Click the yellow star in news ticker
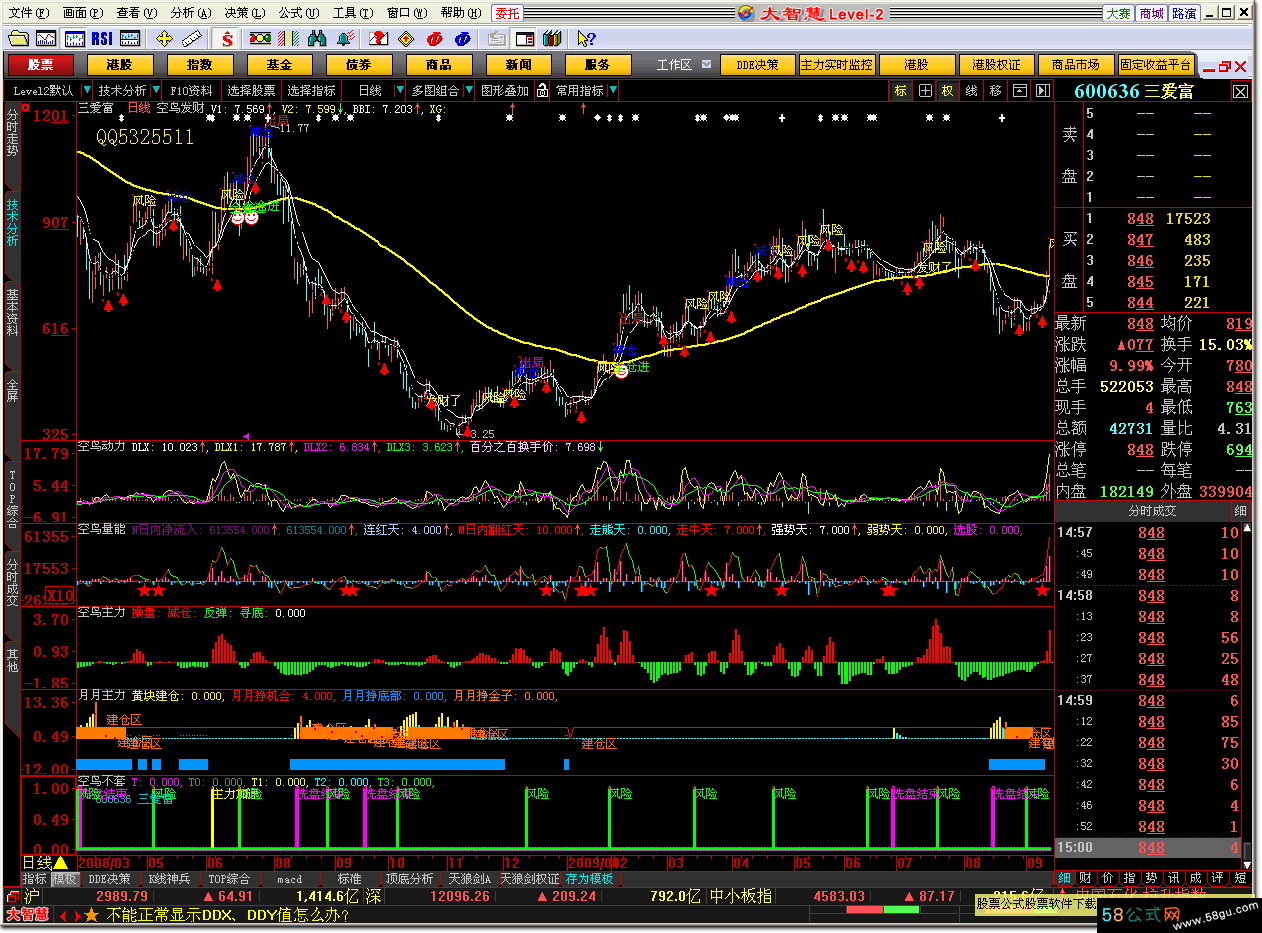The image size is (1262, 933). point(91,915)
